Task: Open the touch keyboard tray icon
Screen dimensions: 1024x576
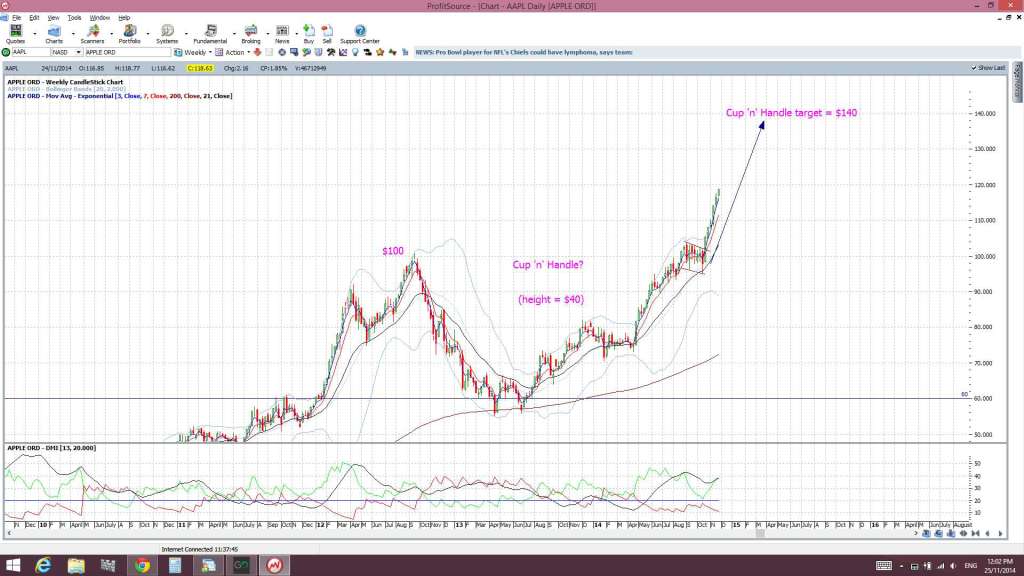Action: pyautogui.click(x=884, y=566)
